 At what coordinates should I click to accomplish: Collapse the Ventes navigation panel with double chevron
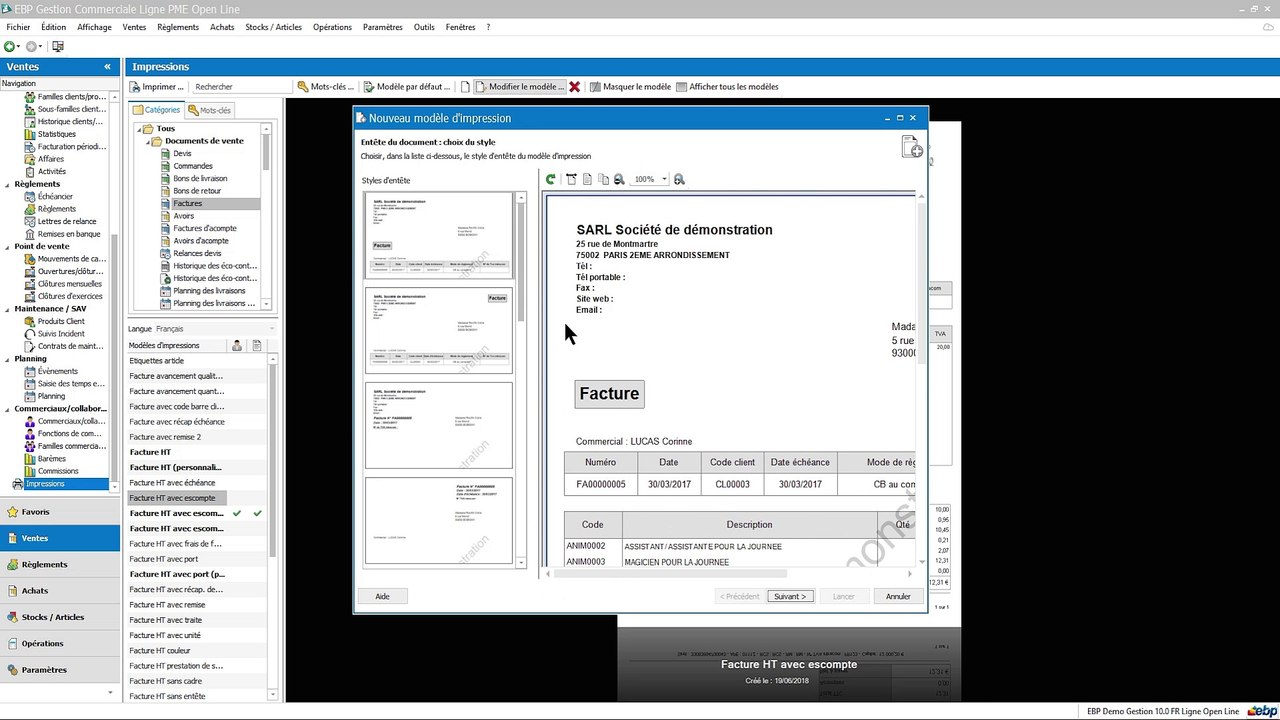[x=107, y=66]
